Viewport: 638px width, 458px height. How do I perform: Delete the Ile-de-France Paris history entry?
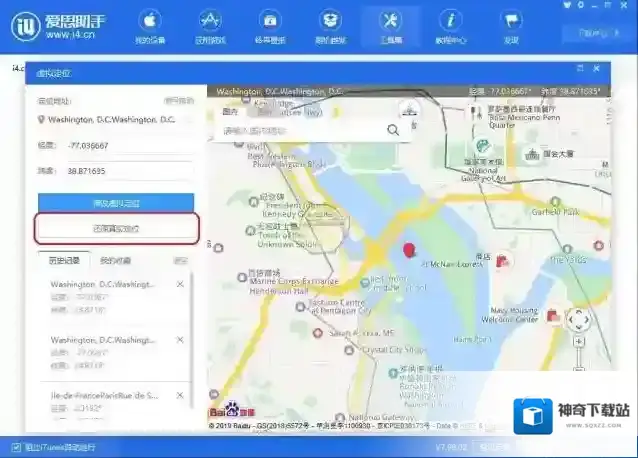point(180,395)
